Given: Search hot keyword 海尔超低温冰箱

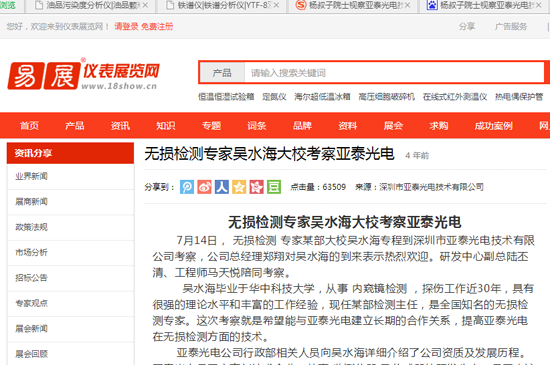Looking at the screenshot, I should coord(322,97).
